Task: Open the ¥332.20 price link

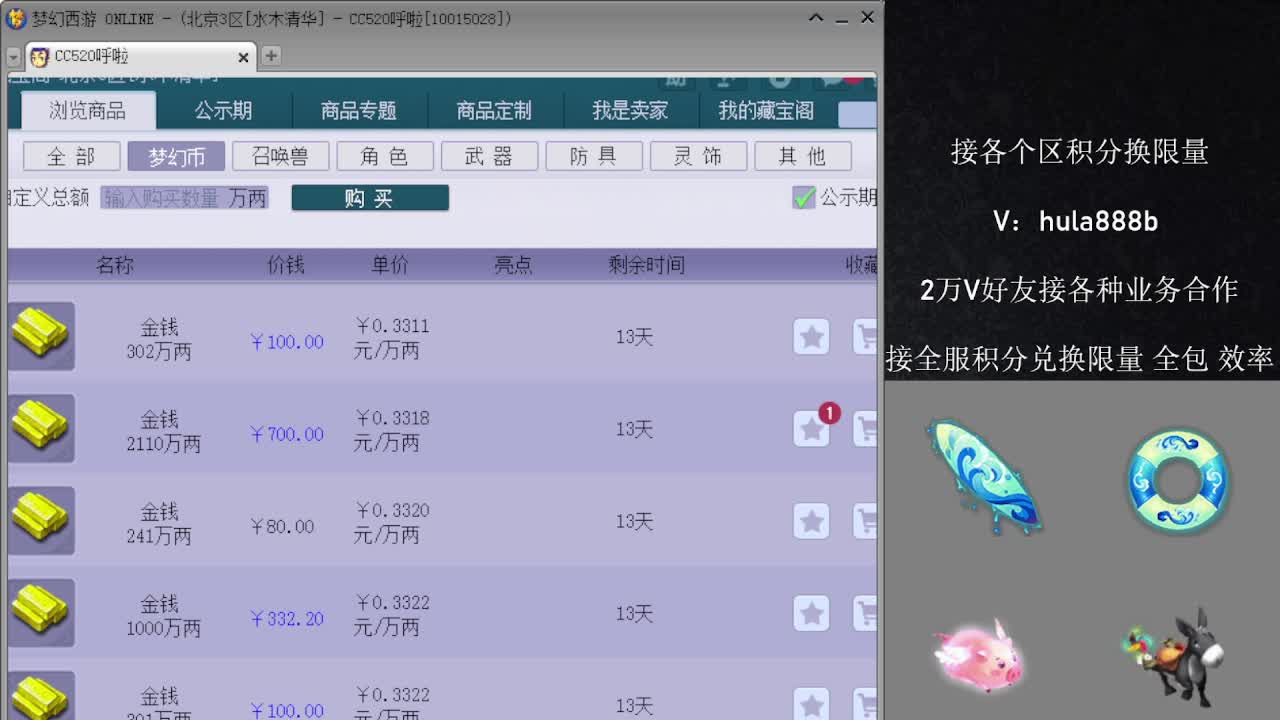Action: [x=286, y=619]
